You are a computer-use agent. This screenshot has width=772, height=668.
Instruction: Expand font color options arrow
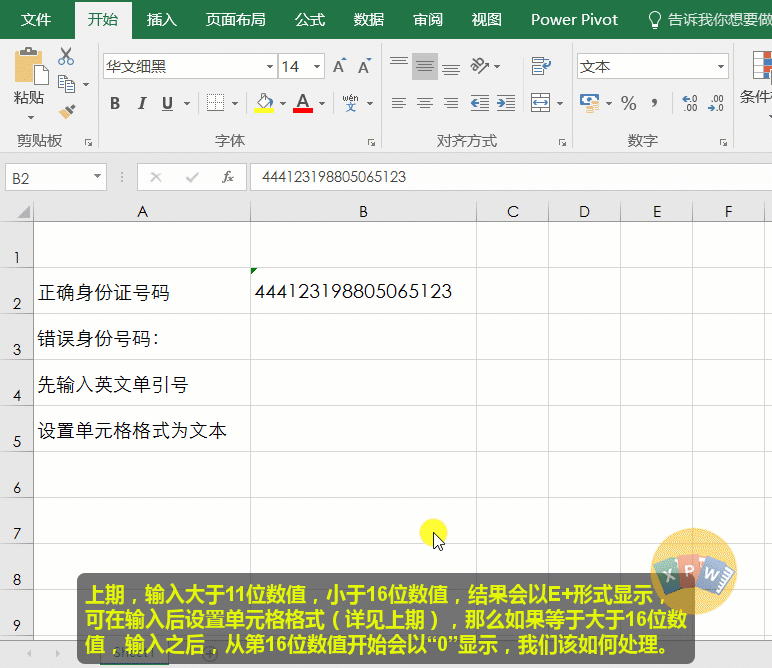tap(322, 104)
